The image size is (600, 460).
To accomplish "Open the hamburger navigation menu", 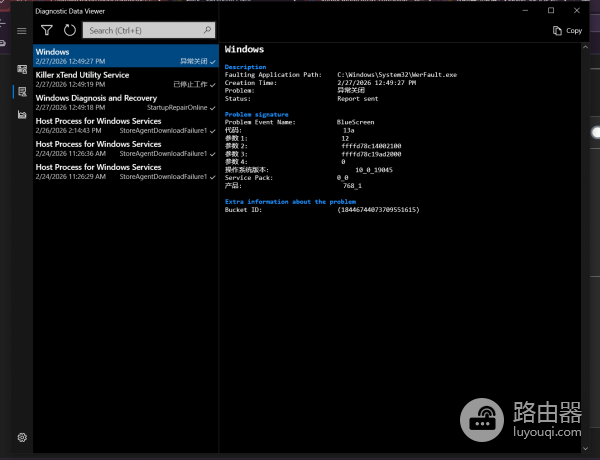I will click(22, 31).
